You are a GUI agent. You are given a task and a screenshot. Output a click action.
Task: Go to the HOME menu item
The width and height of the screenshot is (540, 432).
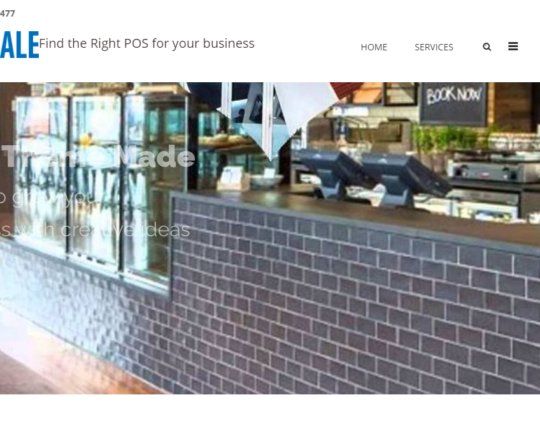pyautogui.click(x=374, y=47)
